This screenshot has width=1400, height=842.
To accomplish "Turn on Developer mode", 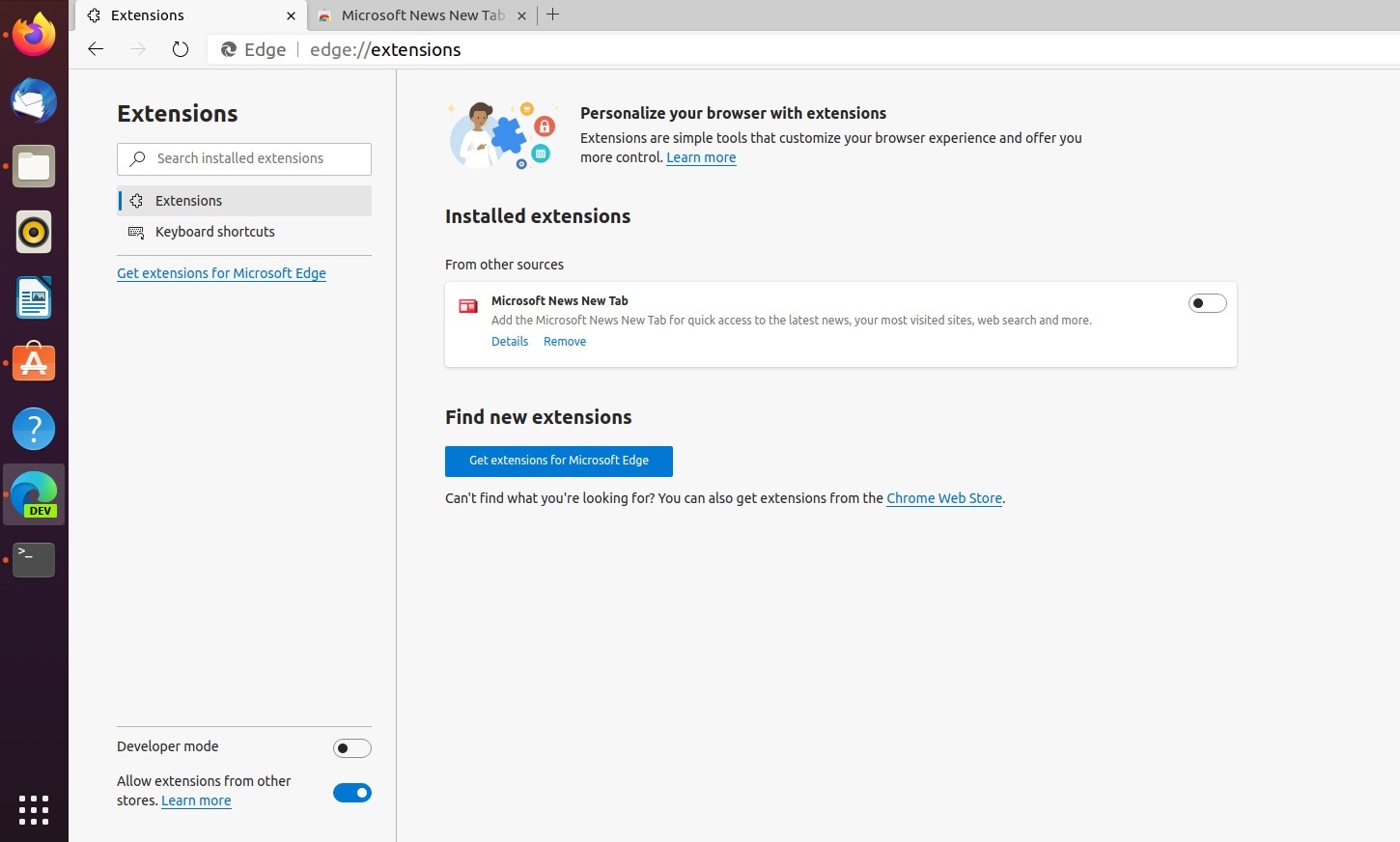I will [352, 748].
